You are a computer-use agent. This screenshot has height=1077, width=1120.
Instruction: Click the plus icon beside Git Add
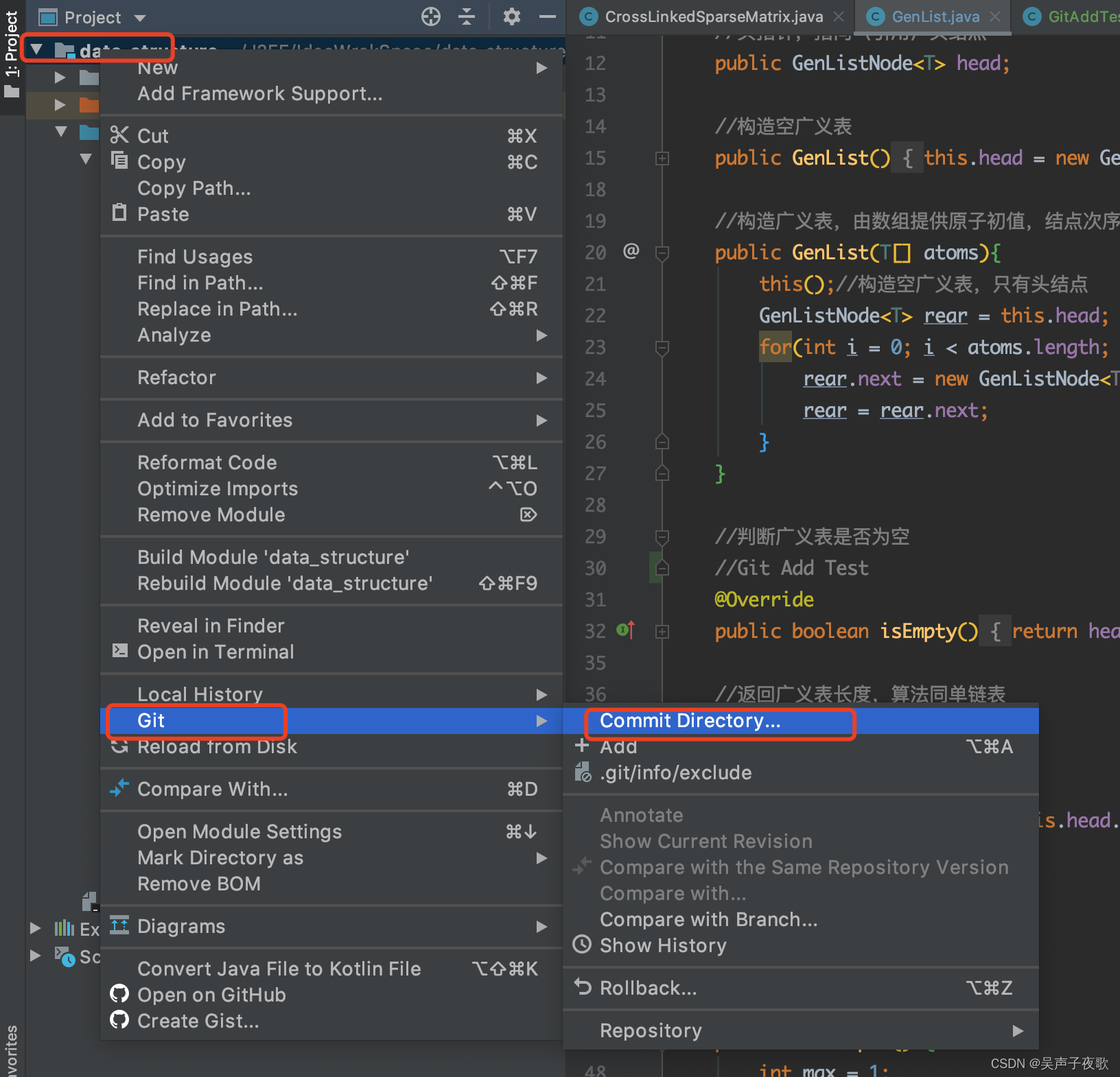[x=582, y=746]
